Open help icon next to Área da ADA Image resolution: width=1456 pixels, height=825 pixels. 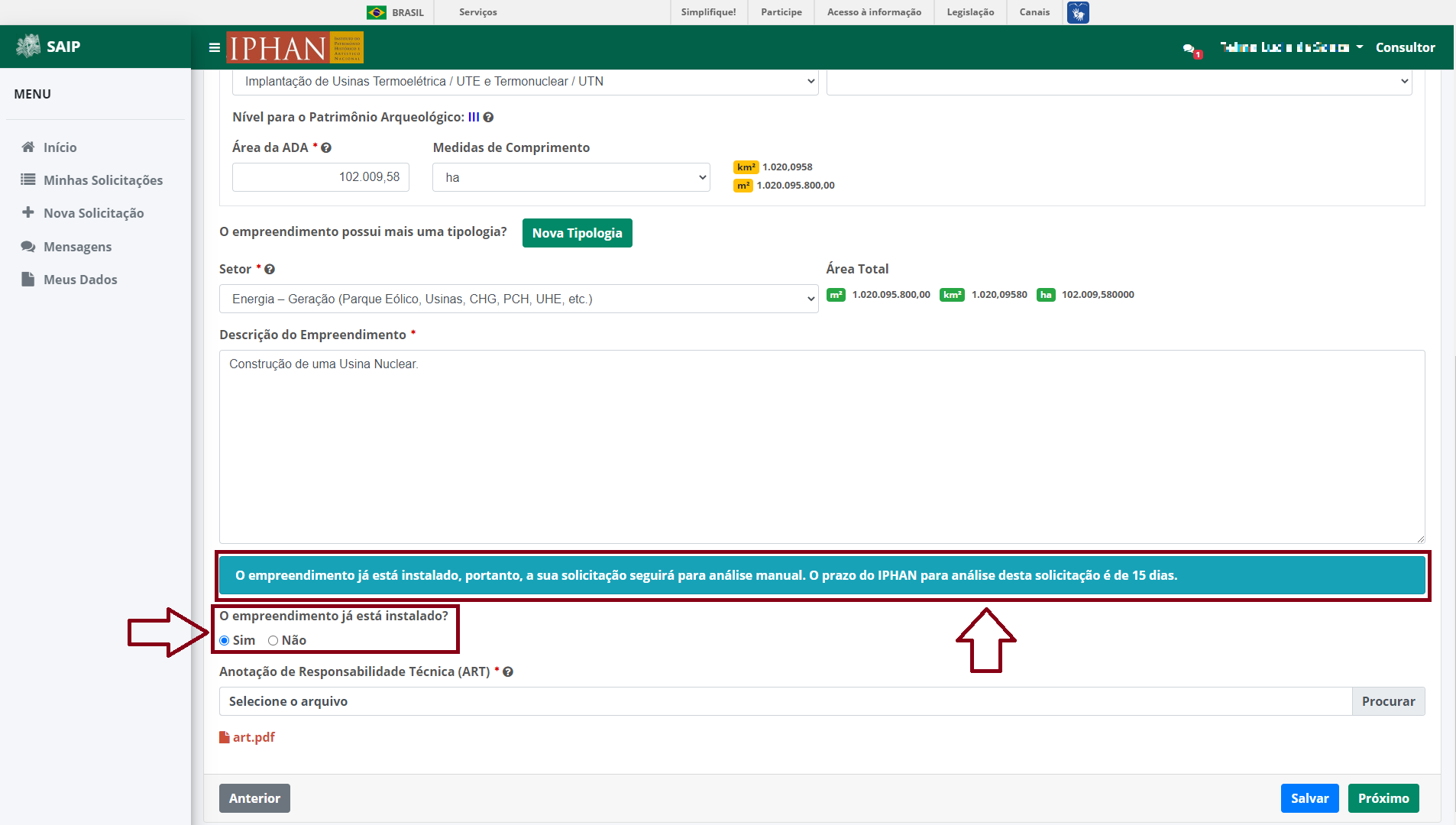(326, 147)
